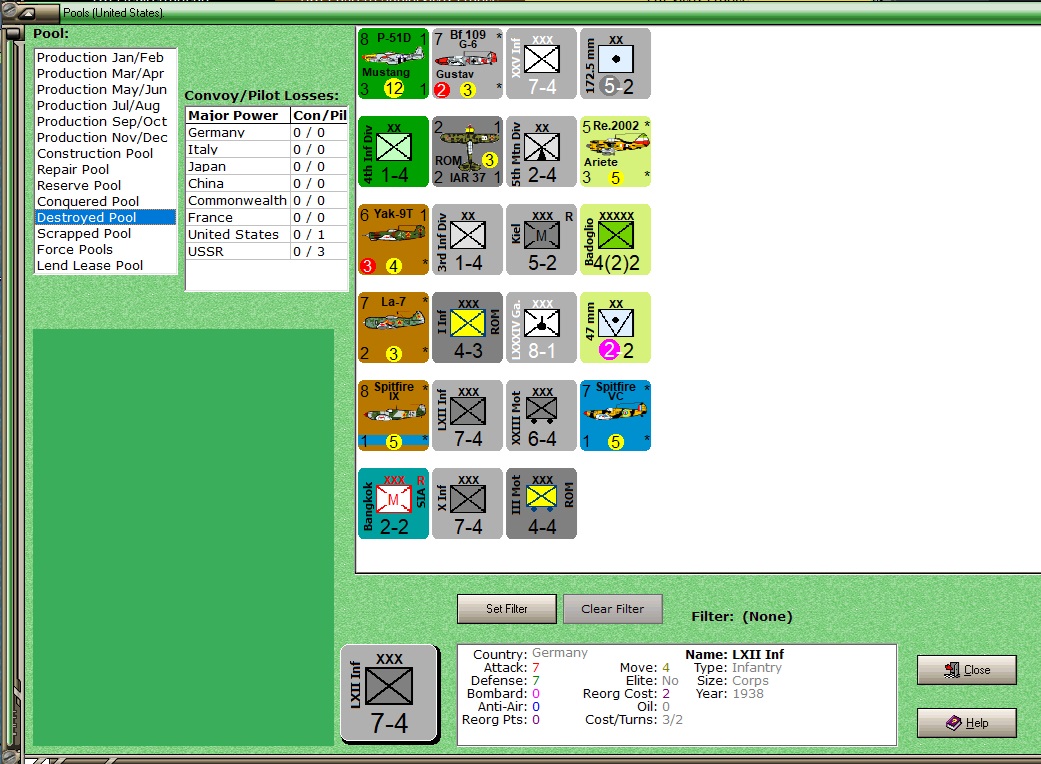The image size is (1041, 764).
Task: Pick the Spitfire VC fighter counter
Action: tap(615, 416)
